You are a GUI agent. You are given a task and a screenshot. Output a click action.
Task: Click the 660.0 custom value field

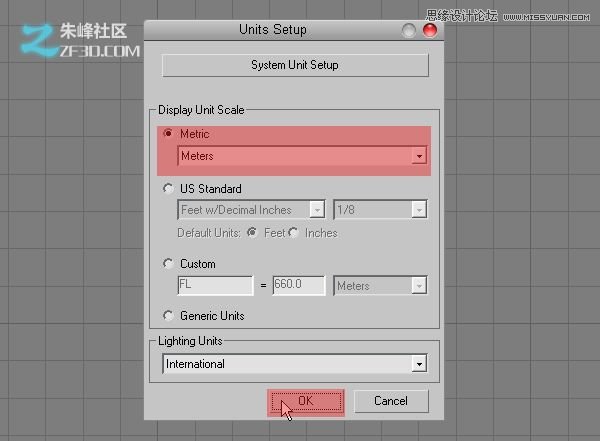[x=299, y=286]
